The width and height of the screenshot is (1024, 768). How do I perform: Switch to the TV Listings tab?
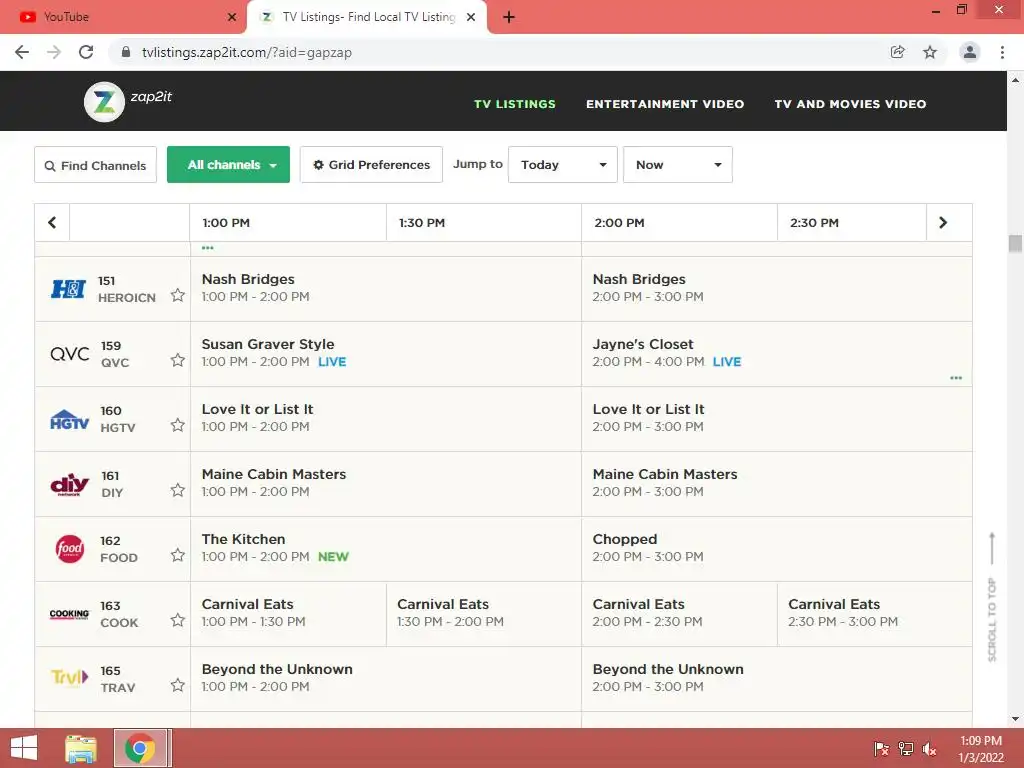click(367, 17)
